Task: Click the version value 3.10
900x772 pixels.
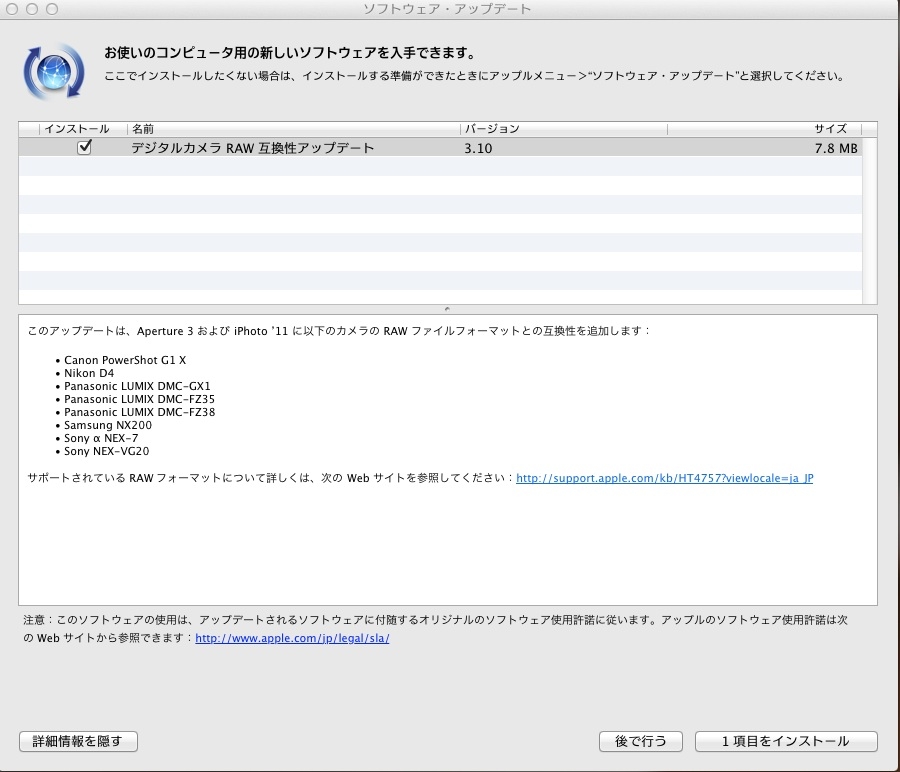Action: pos(478,148)
